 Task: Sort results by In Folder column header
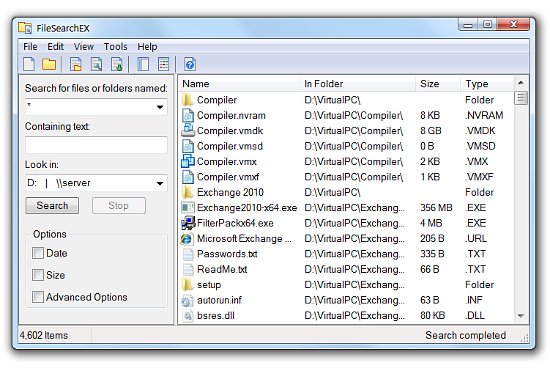pyautogui.click(x=358, y=84)
